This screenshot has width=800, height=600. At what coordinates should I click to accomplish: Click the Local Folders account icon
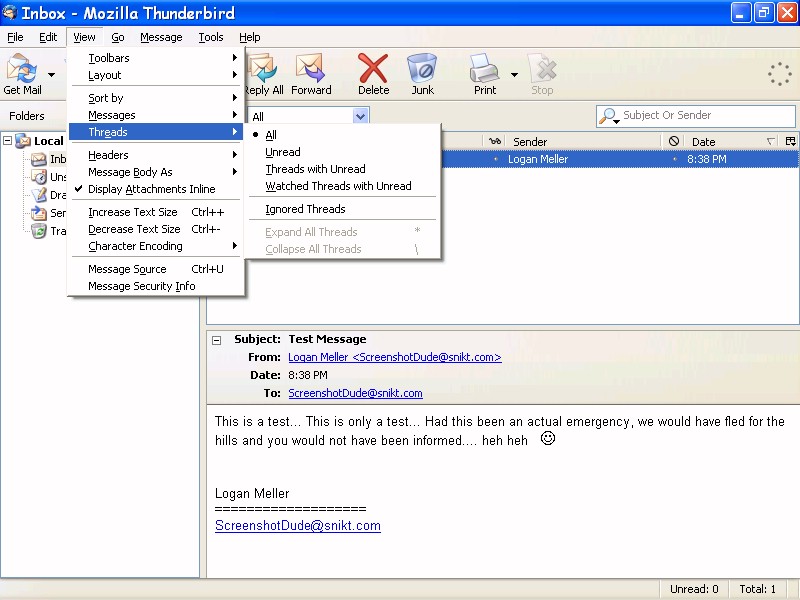[x=23, y=141]
